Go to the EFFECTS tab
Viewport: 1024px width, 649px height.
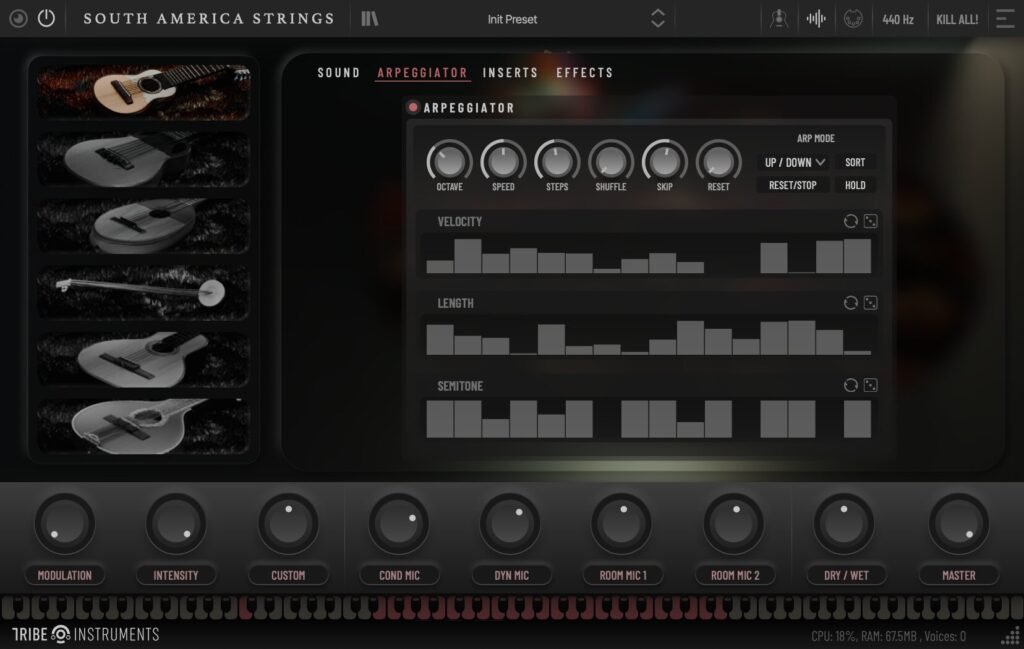pyautogui.click(x=584, y=72)
